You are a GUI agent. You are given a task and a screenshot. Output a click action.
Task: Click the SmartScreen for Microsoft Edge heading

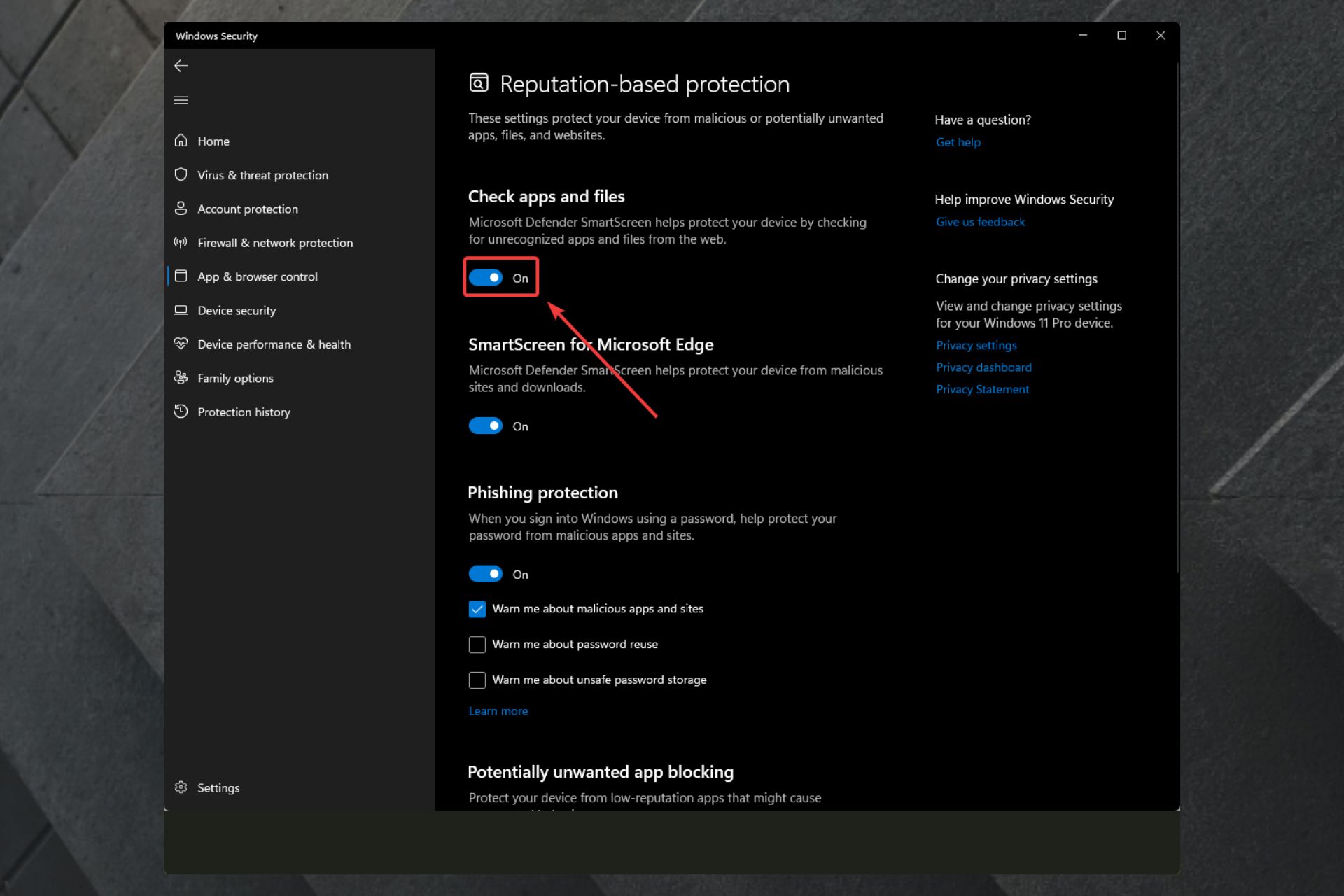[591, 344]
